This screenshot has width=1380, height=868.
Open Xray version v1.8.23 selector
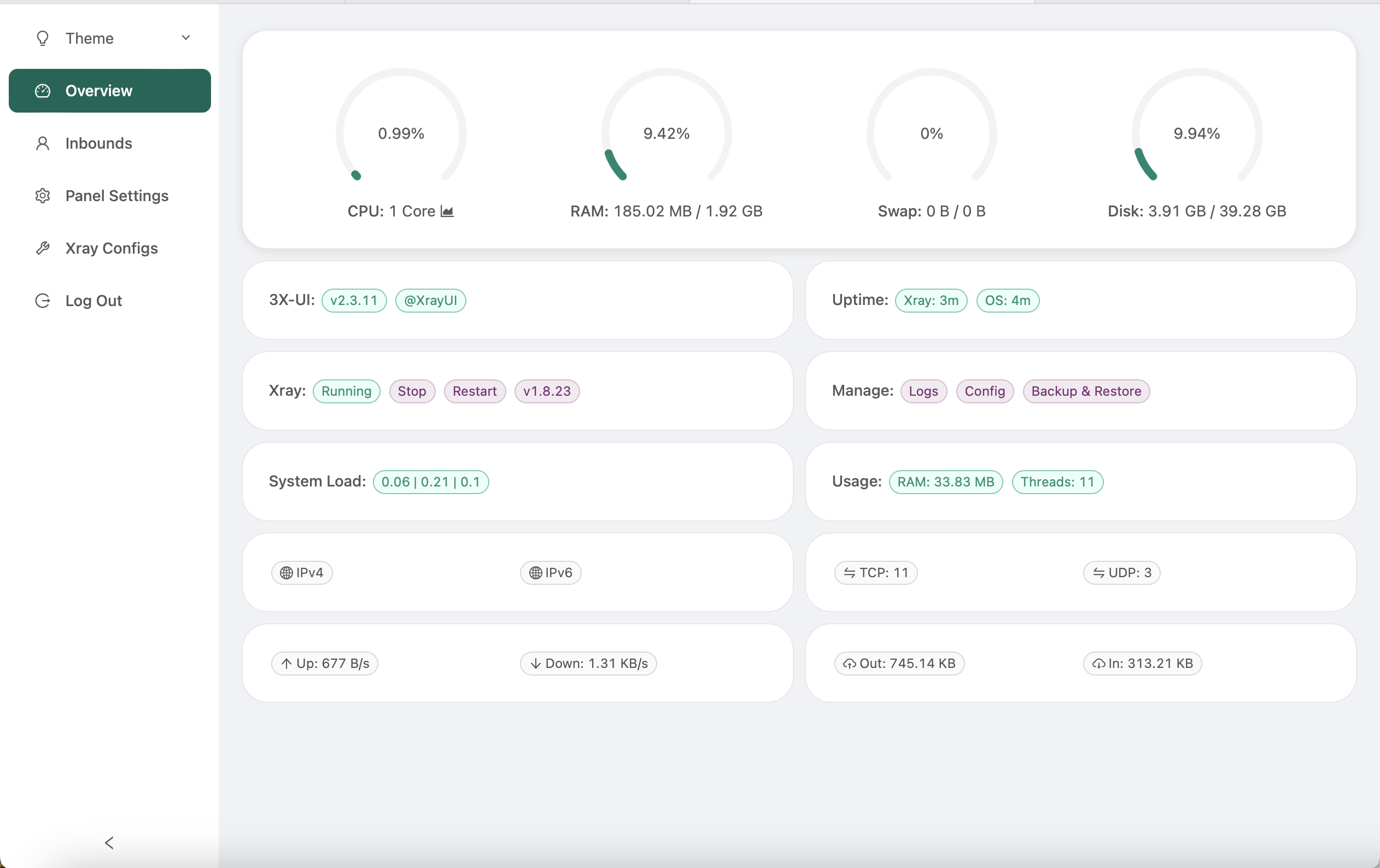(546, 391)
